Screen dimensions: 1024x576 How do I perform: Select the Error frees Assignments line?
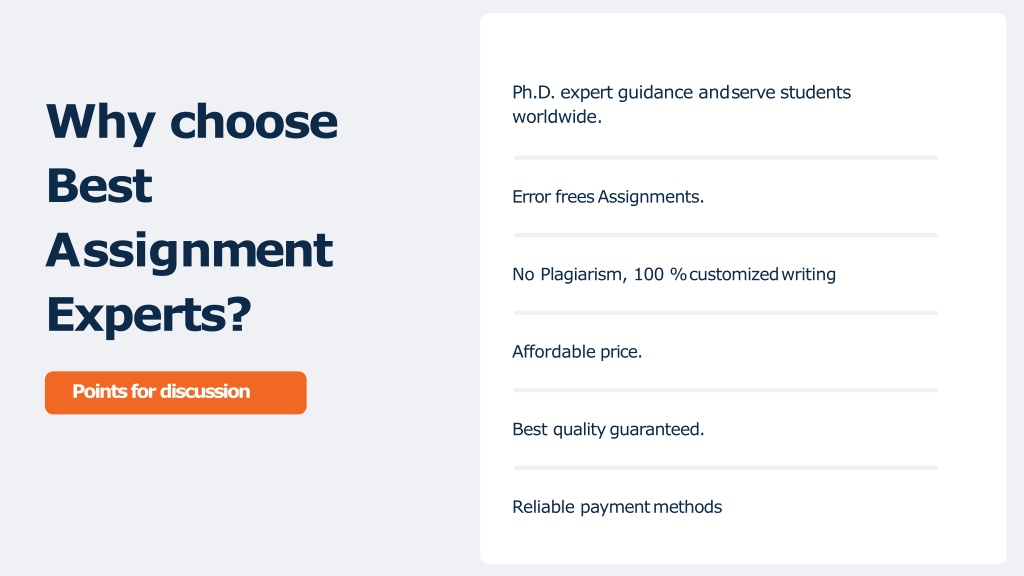click(608, 197)
